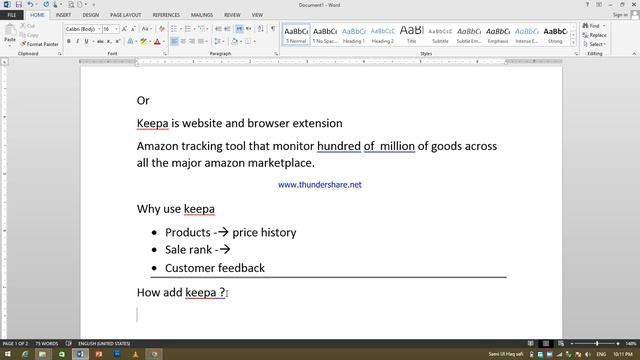Open the 75 WORDS count dialog
This screenshot has width=640, height=360.
coord(47,344)
